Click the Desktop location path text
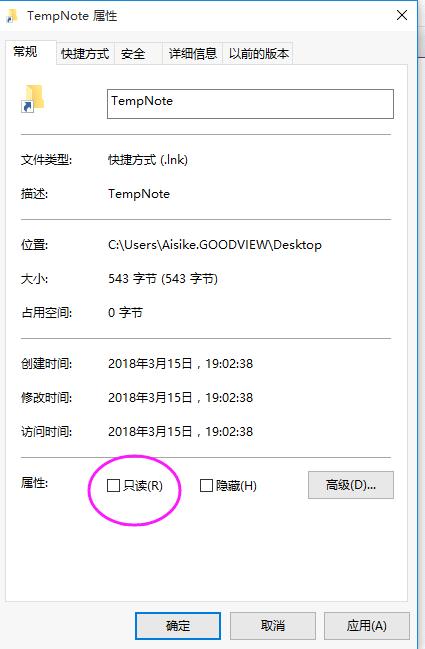425x649 pixels. click(215, 245)
